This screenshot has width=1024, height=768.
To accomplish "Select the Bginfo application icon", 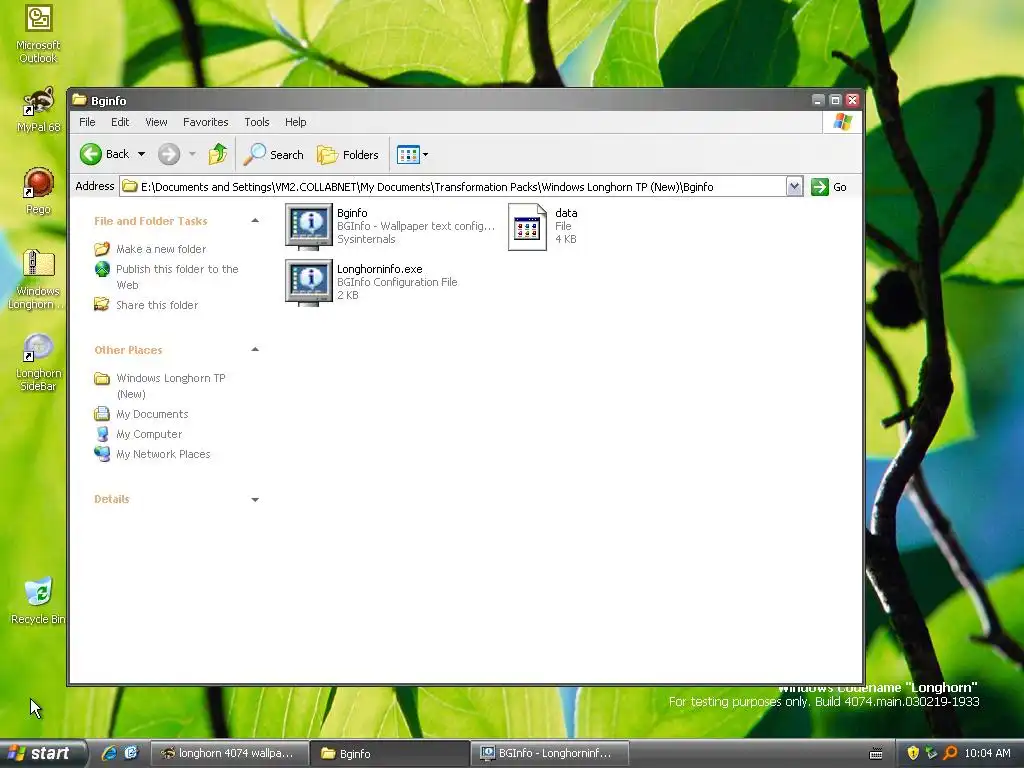I will [x=309, y=226].
